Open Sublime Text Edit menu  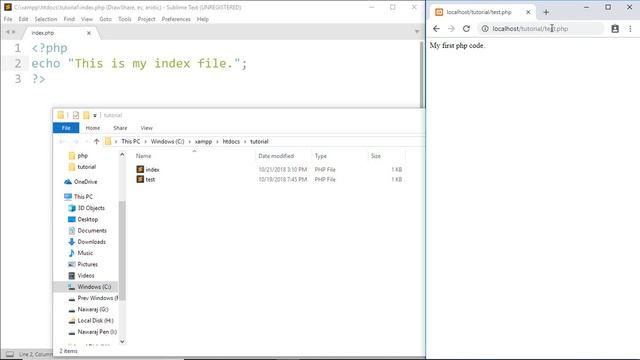(x=23, y=19)
